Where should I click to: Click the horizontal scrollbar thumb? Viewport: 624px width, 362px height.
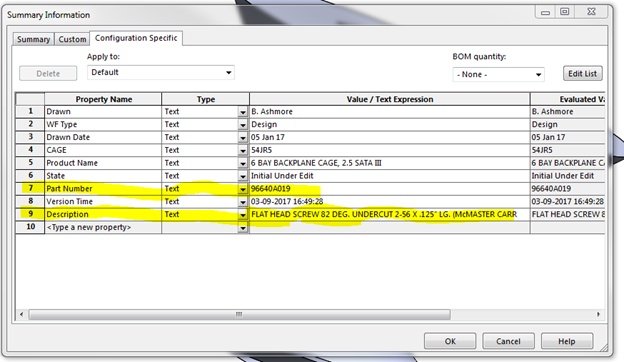pyautogui.click(x=239, y=314)
